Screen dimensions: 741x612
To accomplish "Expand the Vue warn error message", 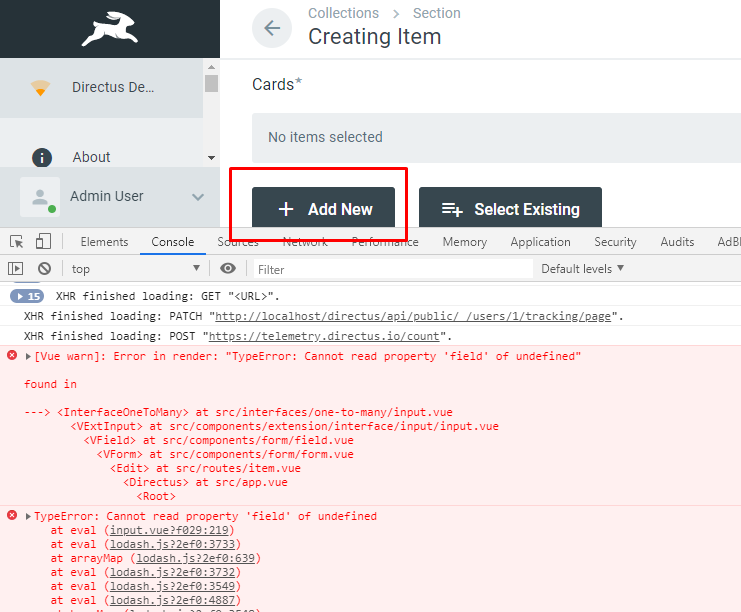I will click(x=28, y=356).
